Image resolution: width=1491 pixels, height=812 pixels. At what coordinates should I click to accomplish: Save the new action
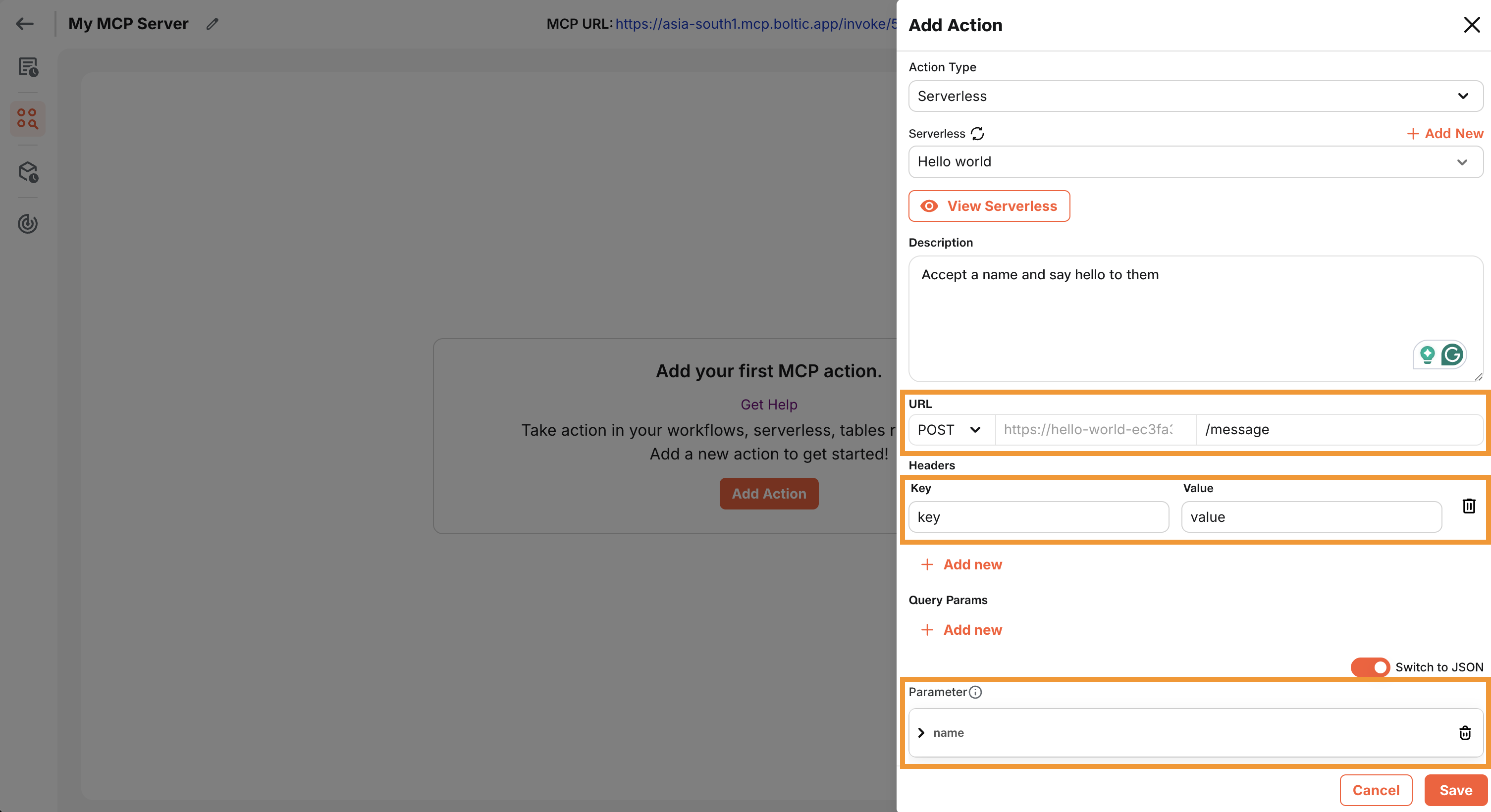(1455, 790)
